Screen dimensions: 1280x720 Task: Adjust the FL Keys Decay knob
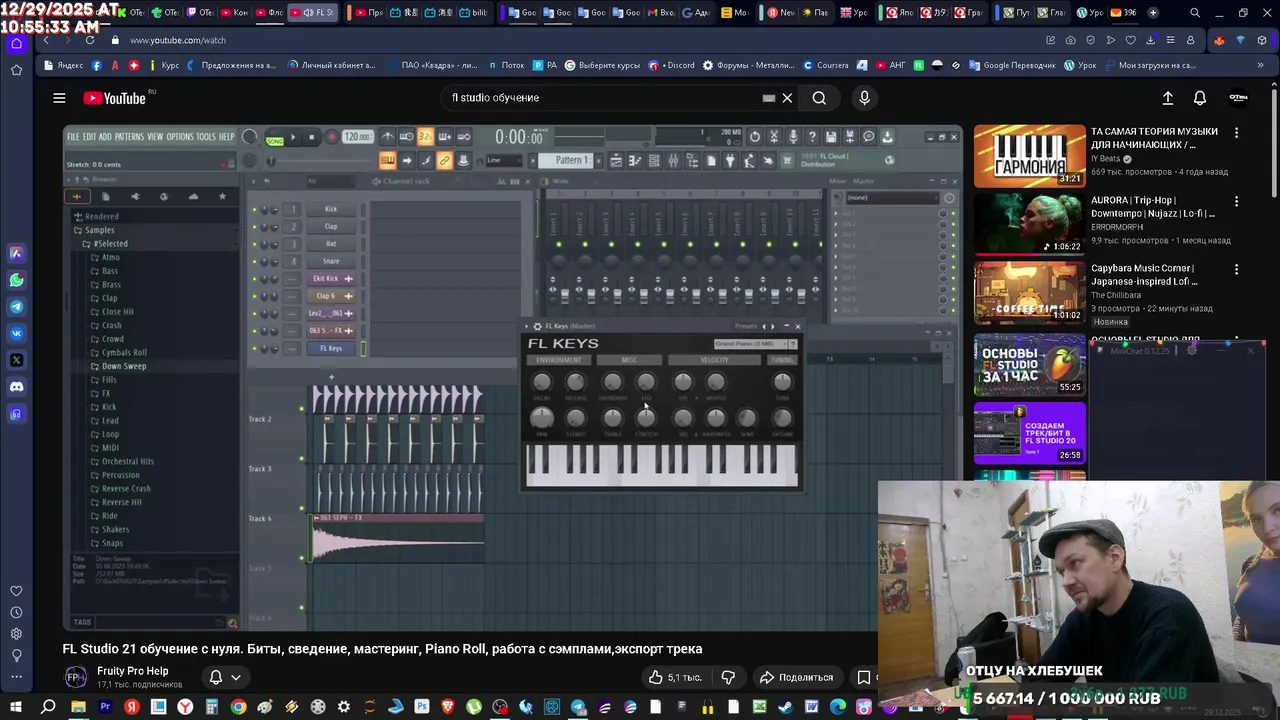coord(541,382)
